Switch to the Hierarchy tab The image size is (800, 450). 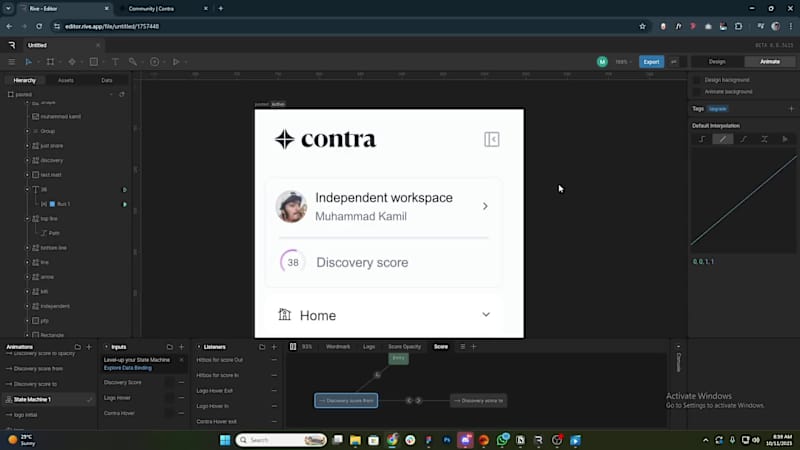pyautogui.click(x=24, y=80)
